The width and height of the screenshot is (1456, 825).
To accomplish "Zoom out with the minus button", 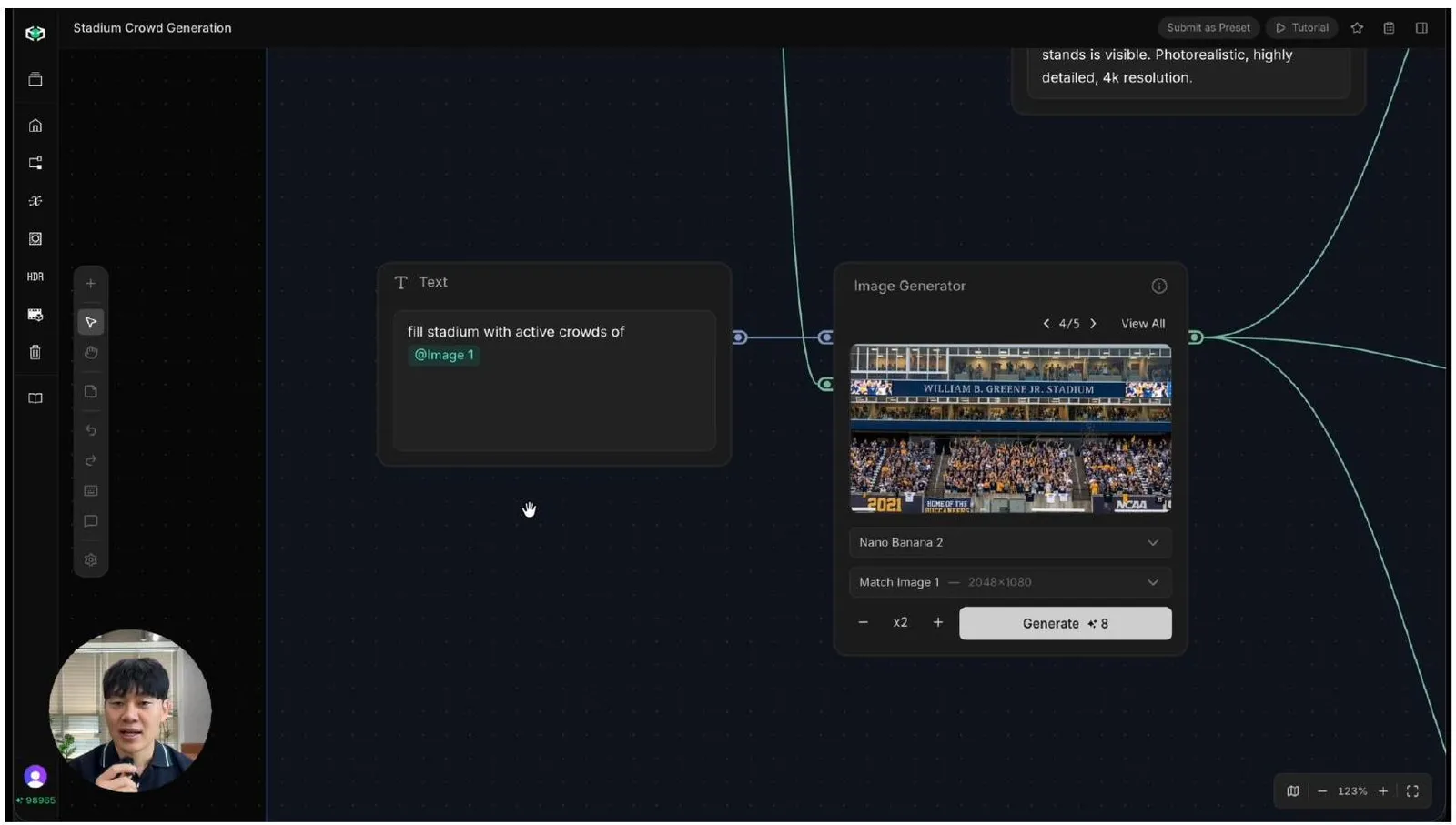I will 1322,791.
